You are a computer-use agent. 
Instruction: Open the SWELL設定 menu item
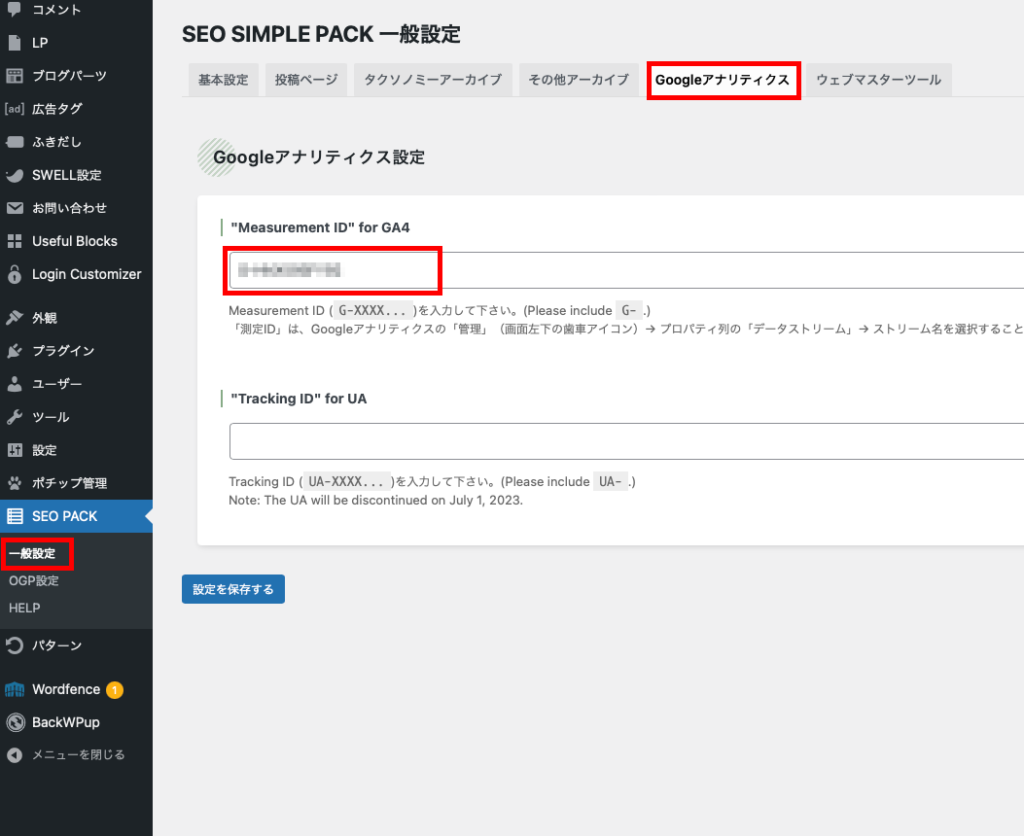point(67,175)
